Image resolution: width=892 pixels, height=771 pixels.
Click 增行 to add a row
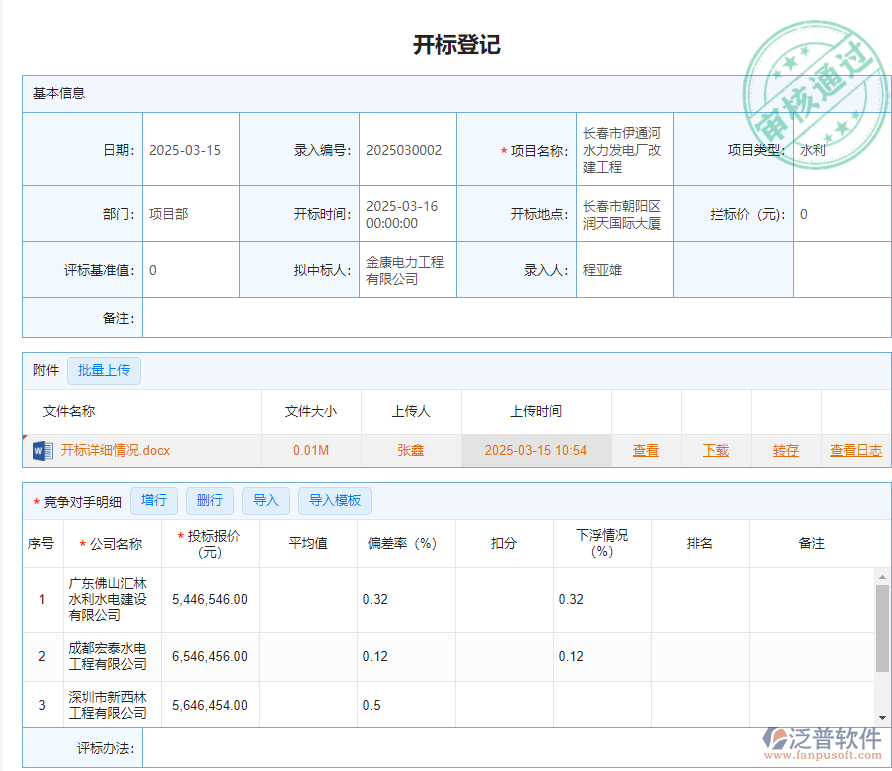coord(154,500)
